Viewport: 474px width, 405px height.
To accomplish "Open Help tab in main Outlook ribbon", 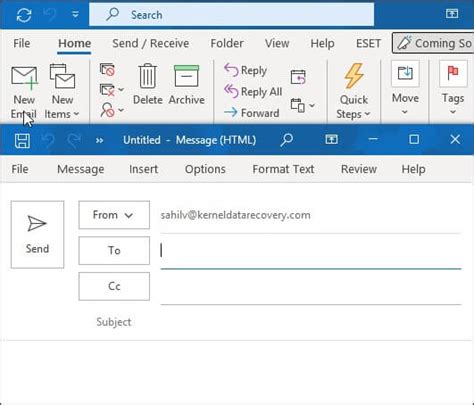I will click(x=322, y=43).
